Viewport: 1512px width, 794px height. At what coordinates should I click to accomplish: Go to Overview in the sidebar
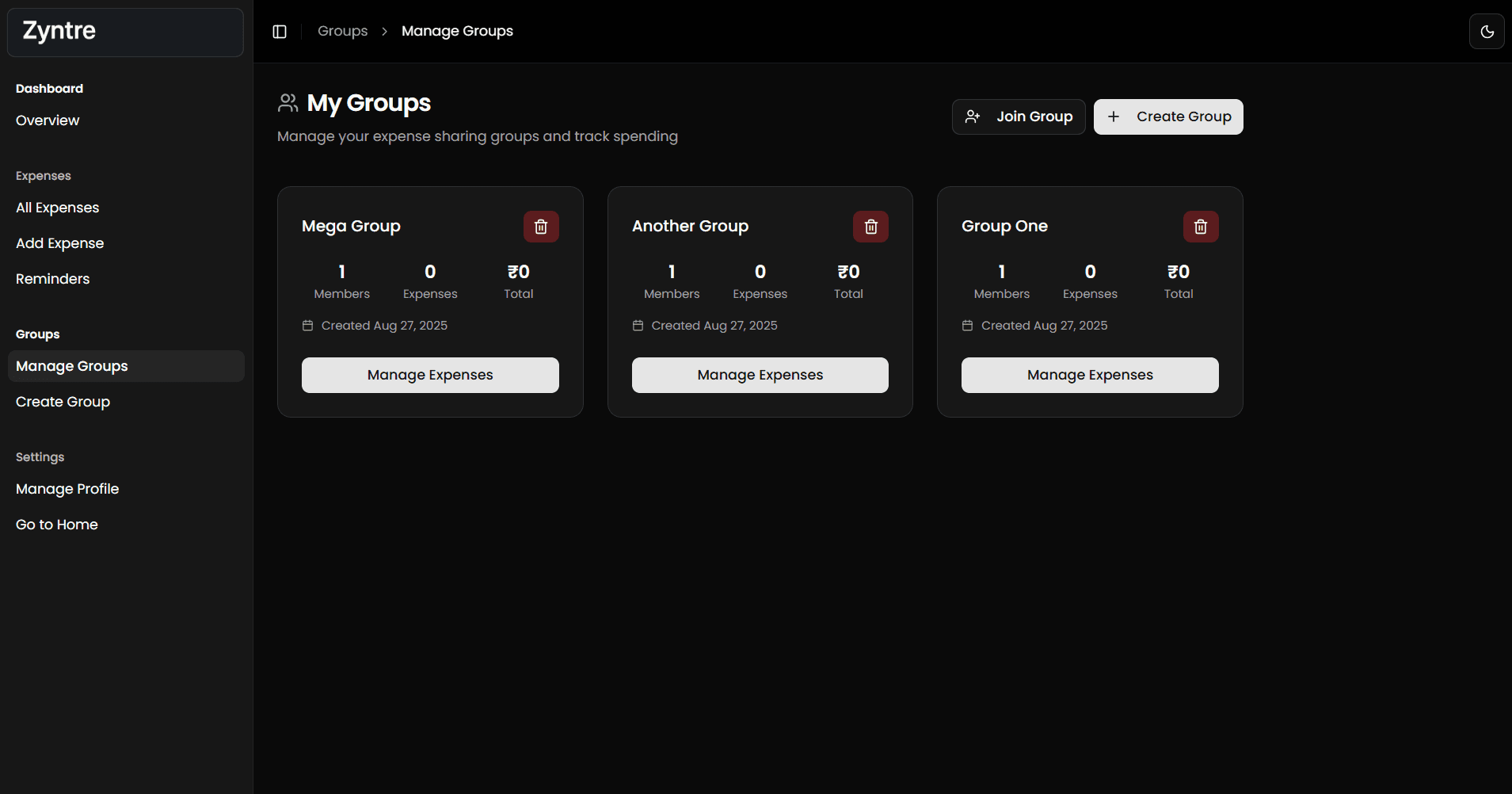point(48,120)
